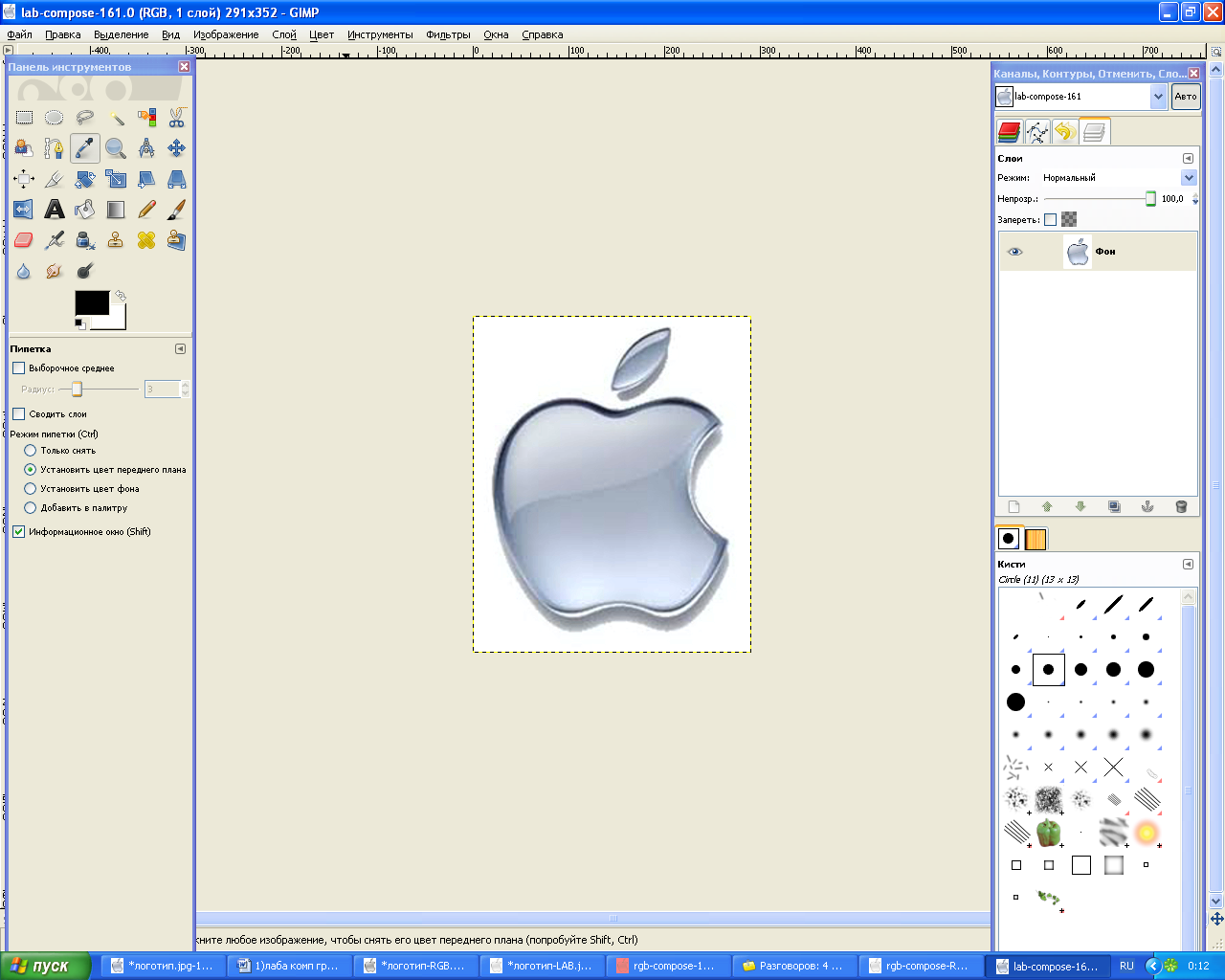Viewport: 1225px width, 980px height.
Task: Open the Windows 'пуск' Start button
Action: coord(45,966)
